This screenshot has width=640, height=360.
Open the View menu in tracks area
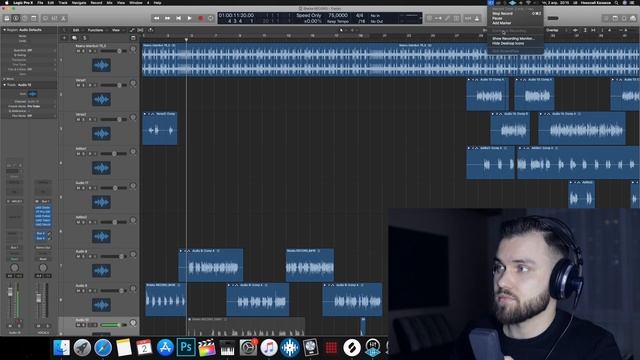coord(116,30)
